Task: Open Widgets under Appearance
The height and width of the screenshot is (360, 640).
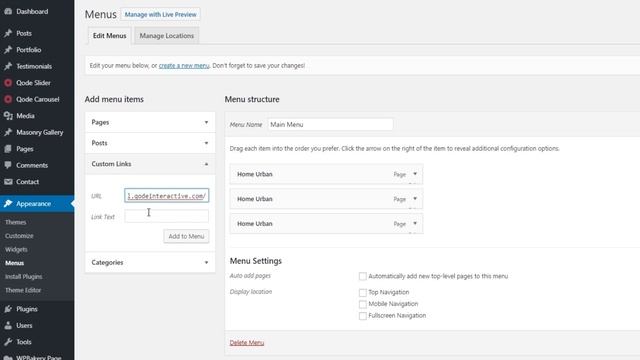Action: pos(16,249)
